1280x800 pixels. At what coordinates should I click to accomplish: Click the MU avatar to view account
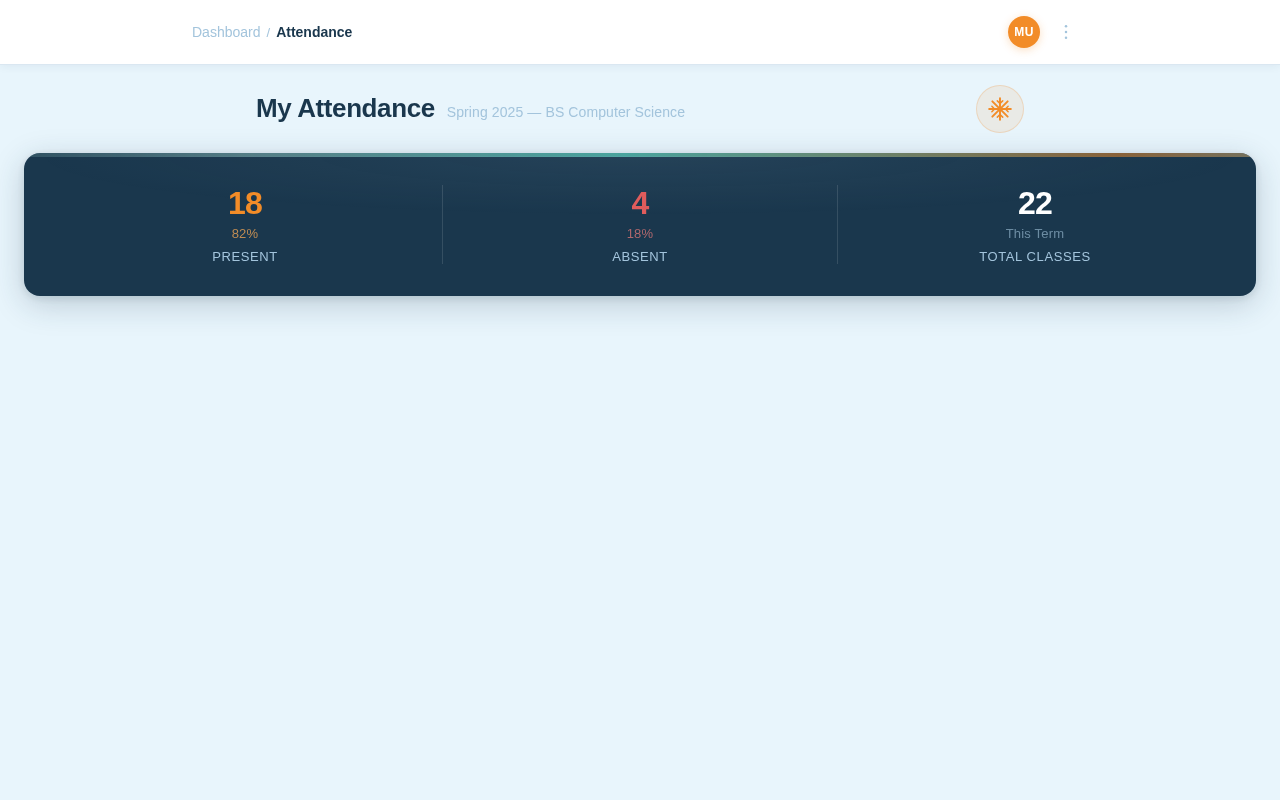pyautogui.click(x=1024, y=30)
